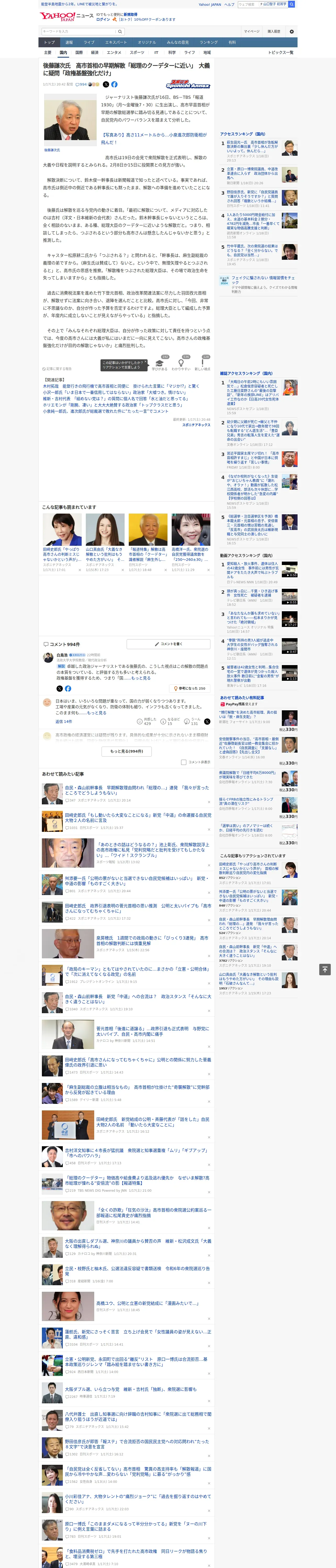336x1568 pixels.
Task: Click 記事に関する報告 report icon link
Action: tap(57, 369)
